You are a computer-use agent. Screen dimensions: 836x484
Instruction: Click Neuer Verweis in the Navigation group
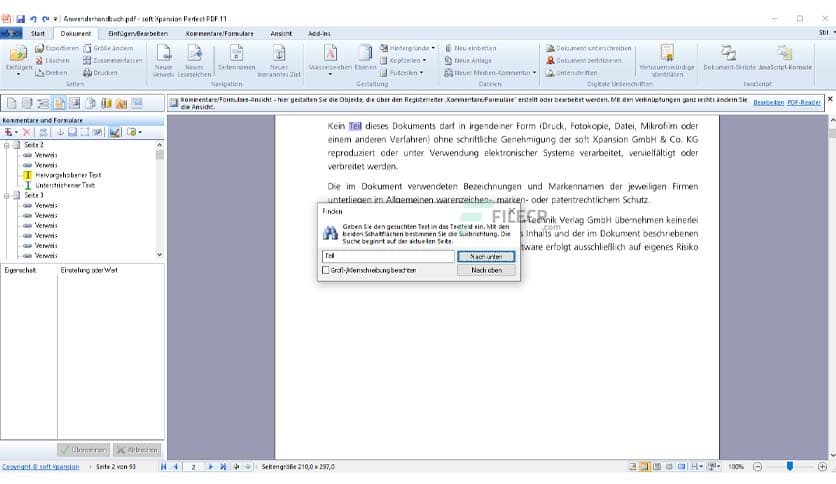[163, 60]
